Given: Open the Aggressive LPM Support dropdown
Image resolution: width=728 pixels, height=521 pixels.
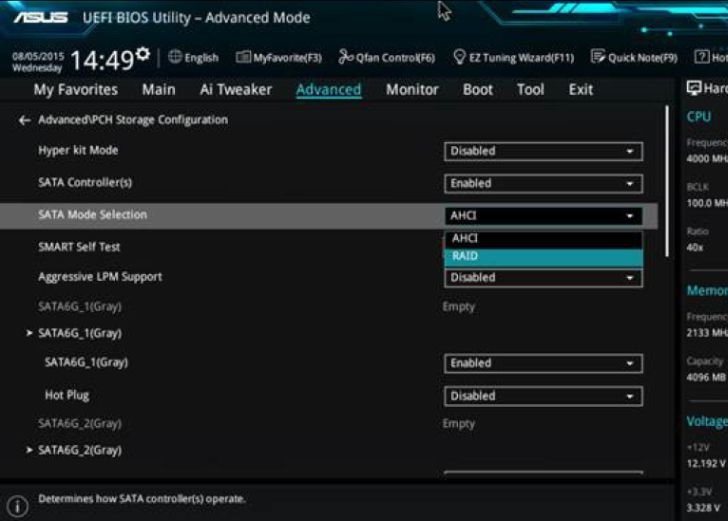Looking at the screenshot, I should pyautogui.click(x=543, y=278).
